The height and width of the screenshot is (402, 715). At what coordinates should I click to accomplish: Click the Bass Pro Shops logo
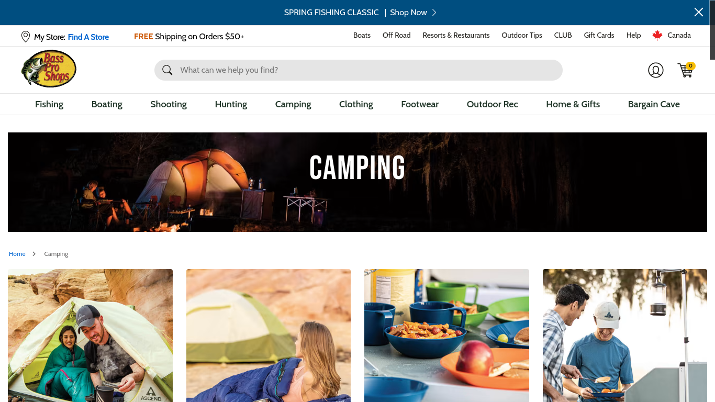[x=49, y=69]
